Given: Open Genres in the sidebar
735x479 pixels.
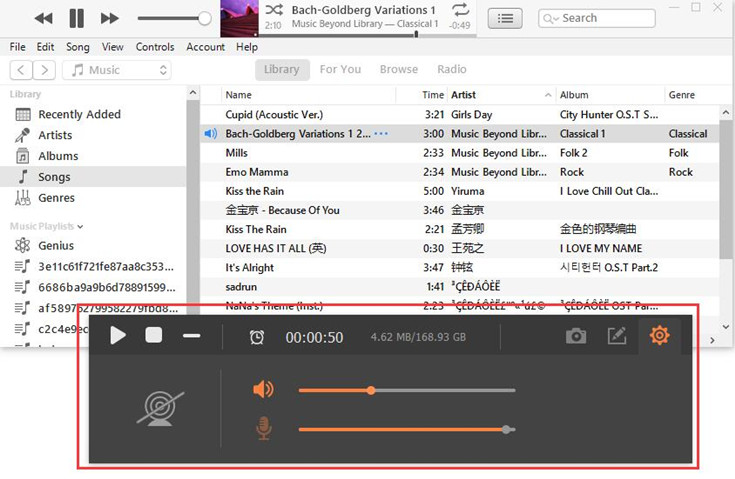Looking at the screenshot, I should pos(93,198).
